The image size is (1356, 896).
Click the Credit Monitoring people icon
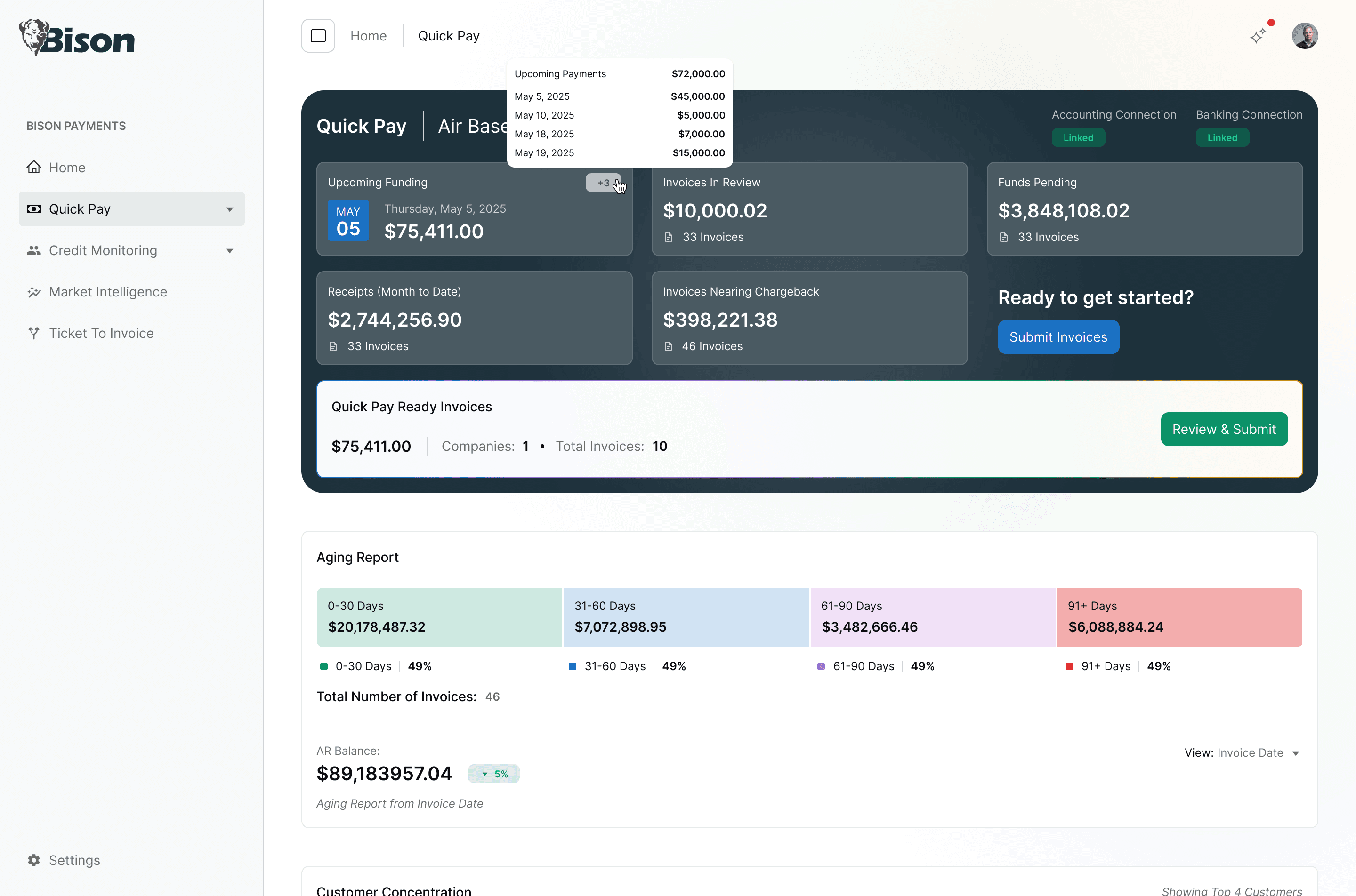[34, 250]
